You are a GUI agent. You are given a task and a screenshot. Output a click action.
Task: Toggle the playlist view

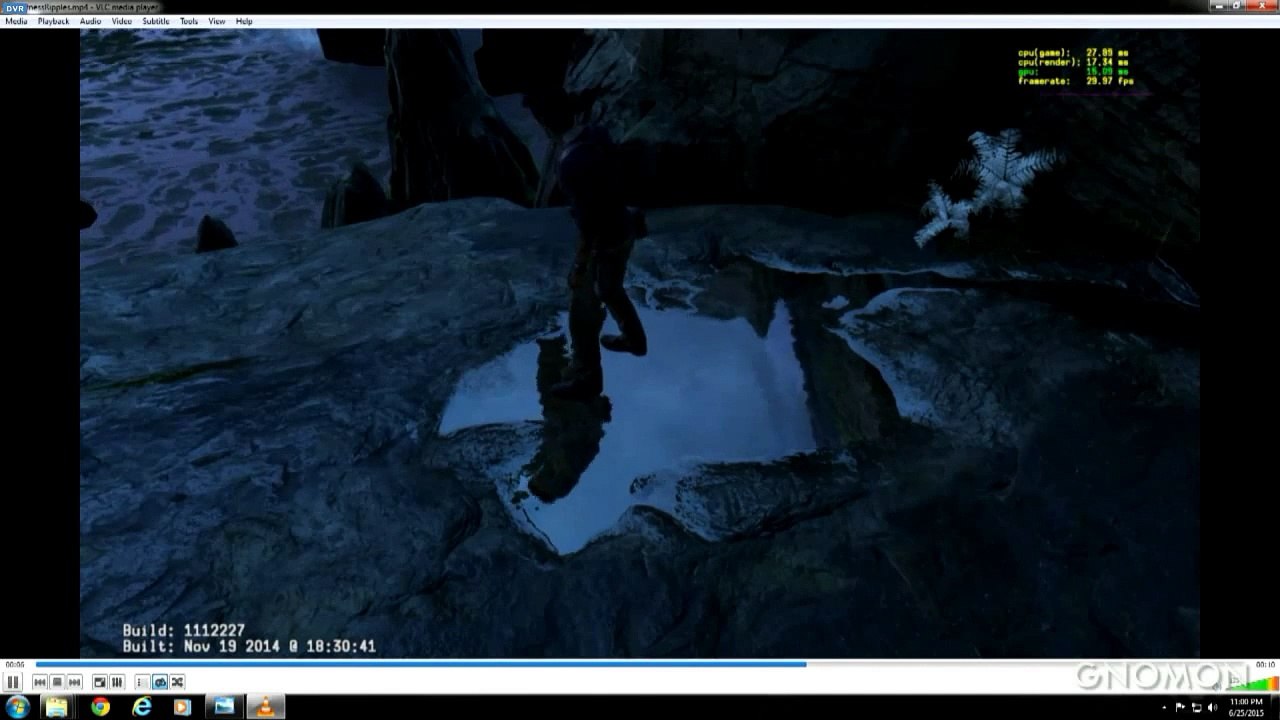142,682
